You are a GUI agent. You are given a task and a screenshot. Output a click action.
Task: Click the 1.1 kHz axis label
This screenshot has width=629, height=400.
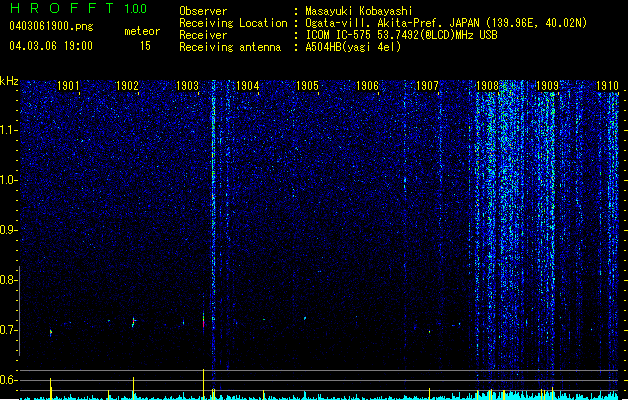9,130
